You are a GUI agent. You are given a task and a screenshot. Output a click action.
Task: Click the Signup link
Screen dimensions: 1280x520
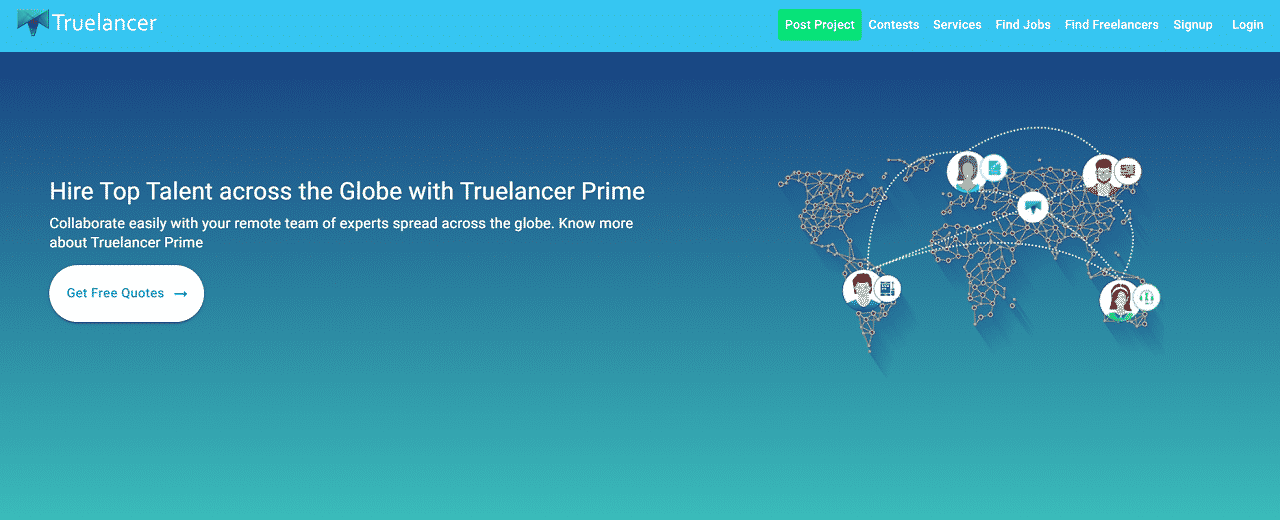click(1193, 25)
